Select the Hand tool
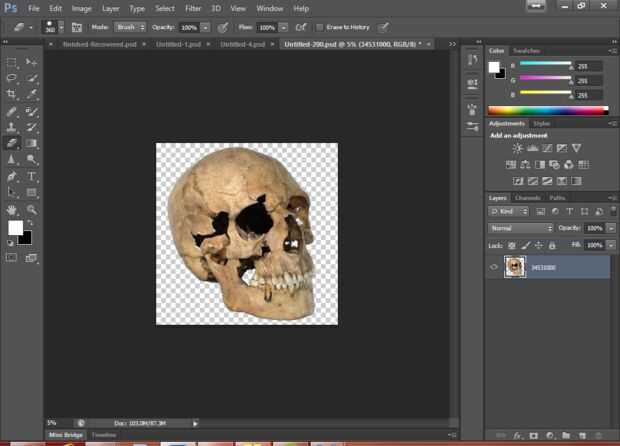Screen dimensions: 620x446 click(x=12, y=210)
